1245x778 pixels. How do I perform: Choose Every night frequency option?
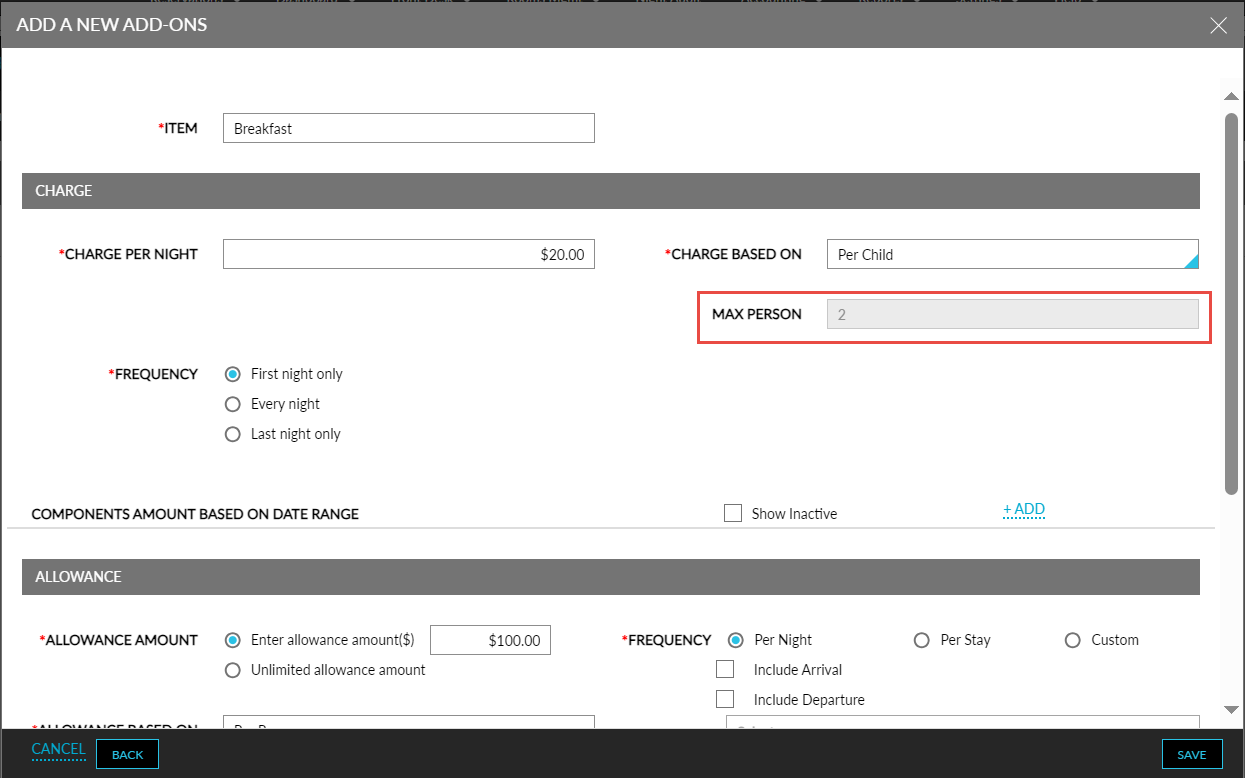click(x=232, y=403)
